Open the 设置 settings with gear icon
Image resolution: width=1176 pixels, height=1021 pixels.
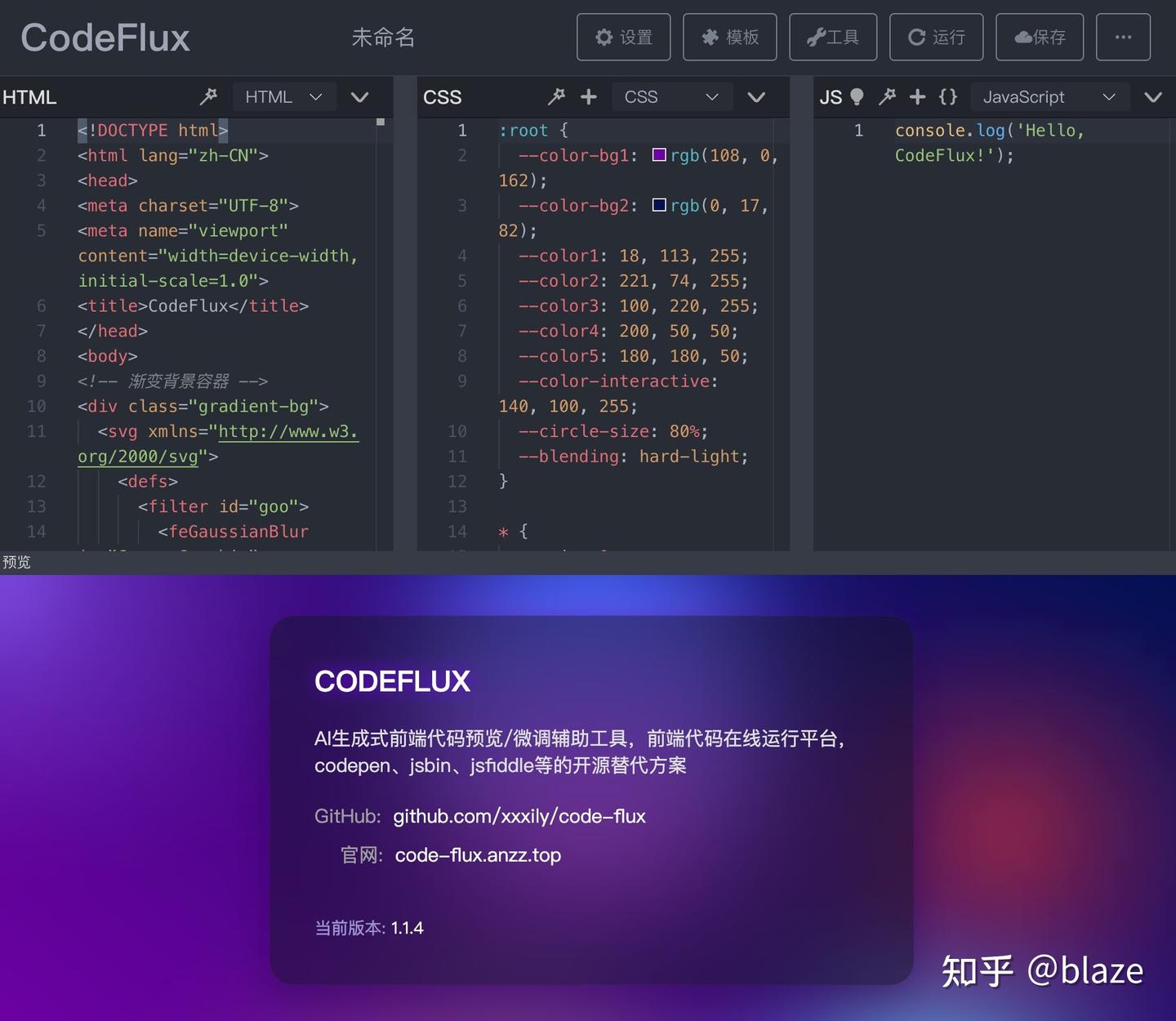(623, 37)
